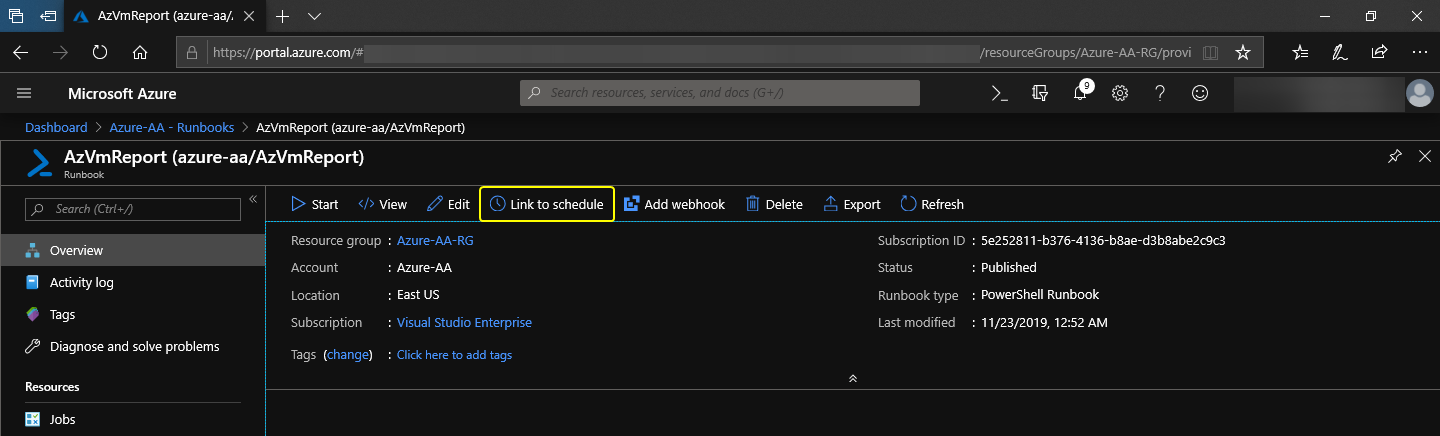Collapse the left sidebar menu
Viewport: 1440px width, 436px height.
pyautogui.click(x=253, y=200)
